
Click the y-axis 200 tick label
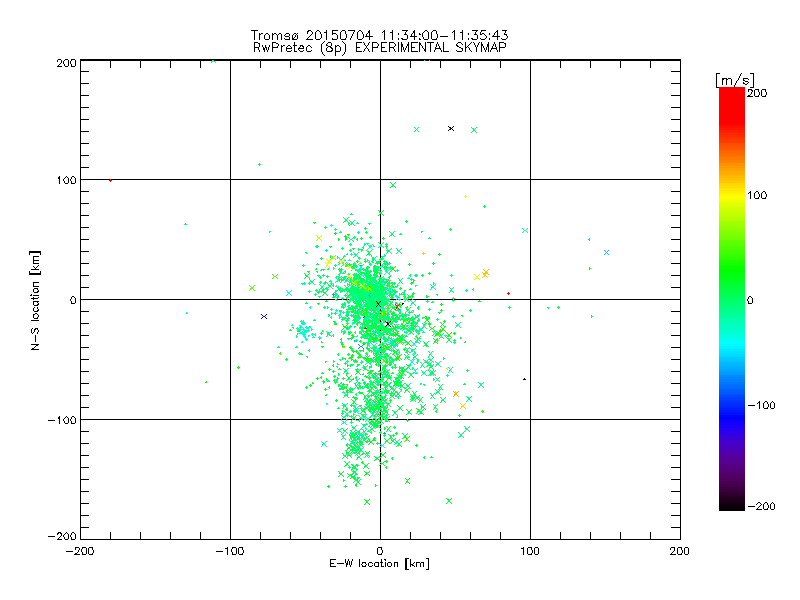coord(66,63)
